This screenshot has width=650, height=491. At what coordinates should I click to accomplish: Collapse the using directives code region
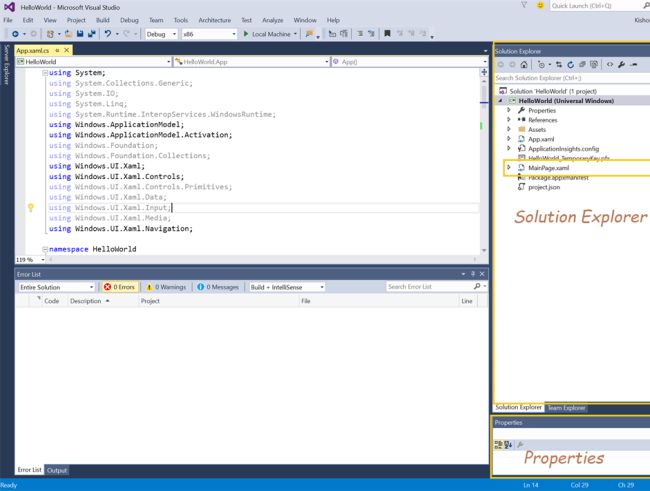coord(45,73)
